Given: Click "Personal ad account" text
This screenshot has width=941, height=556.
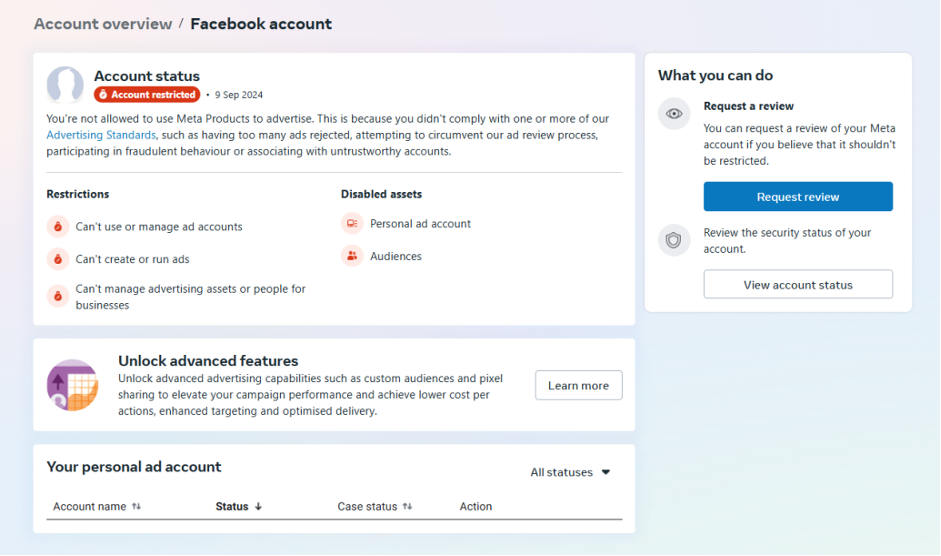Looking at the screenshot, I should click(421, 223).
